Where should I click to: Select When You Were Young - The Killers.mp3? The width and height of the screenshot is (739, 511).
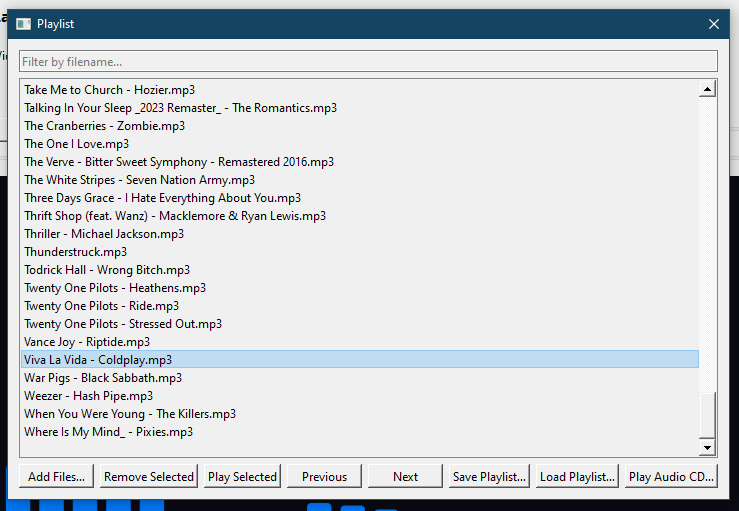pyautogui.click(x=360, y=413)
